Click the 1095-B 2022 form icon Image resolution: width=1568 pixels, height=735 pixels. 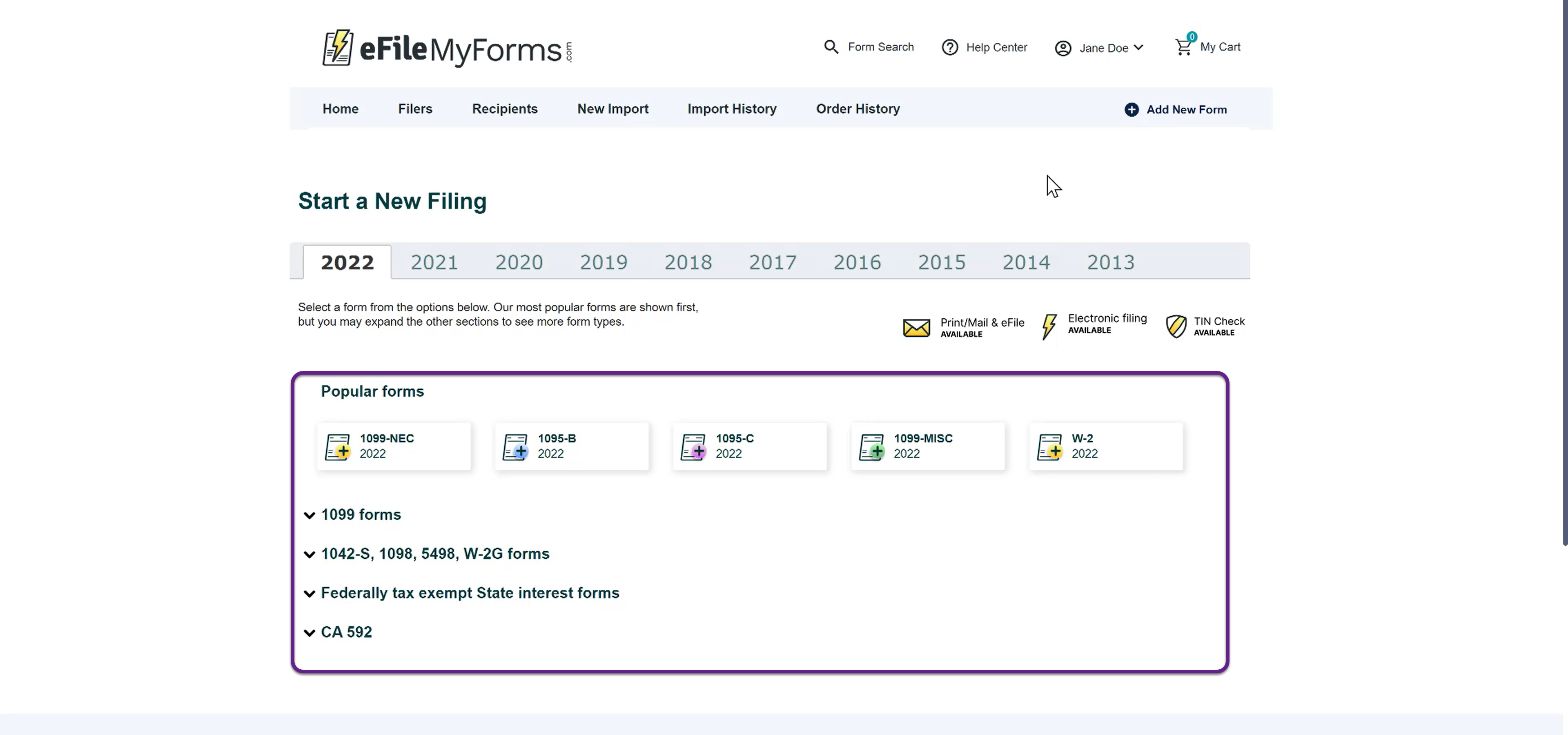(x=516, y=446)
